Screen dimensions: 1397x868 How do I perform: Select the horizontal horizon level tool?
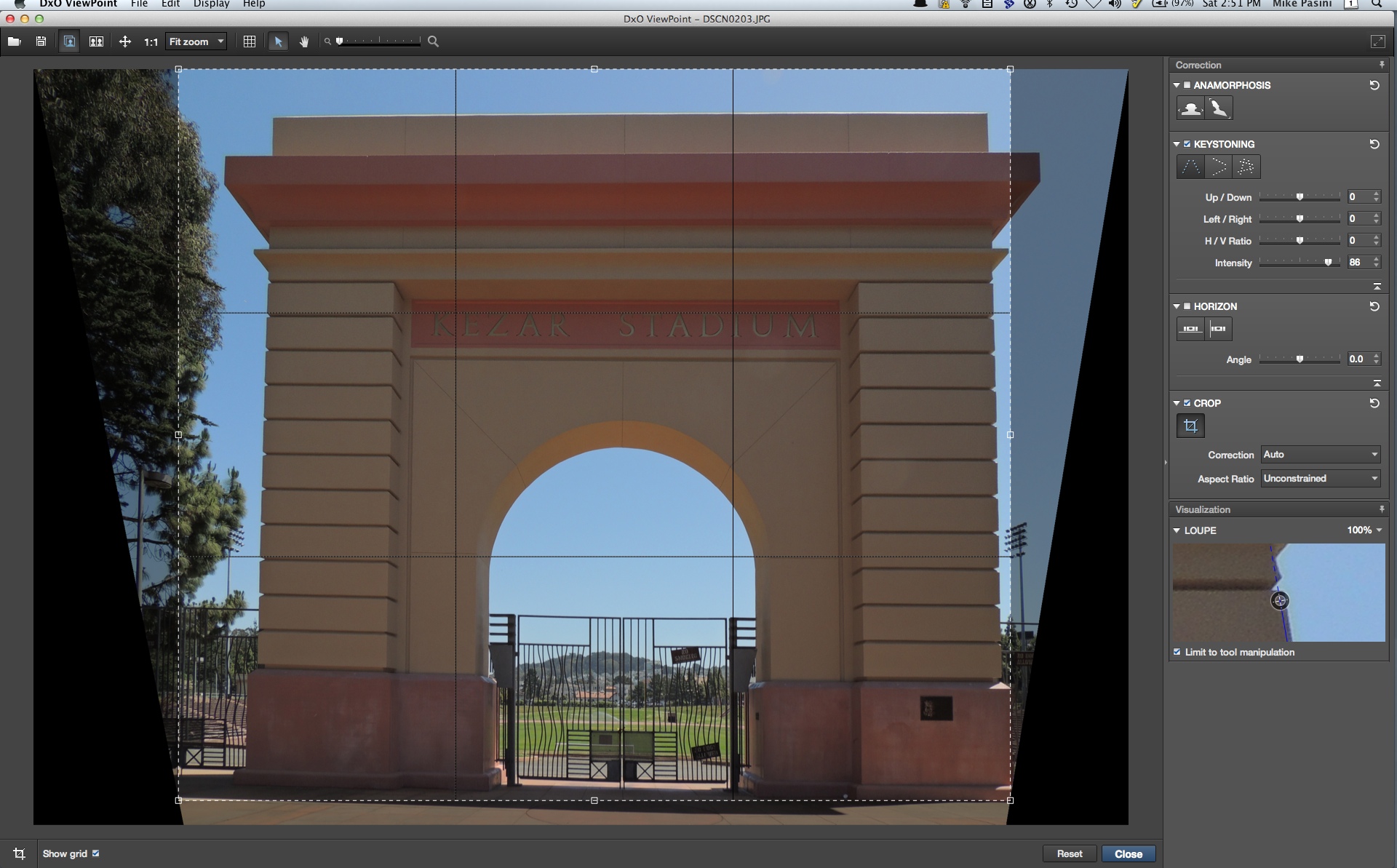pos(1190,329)
